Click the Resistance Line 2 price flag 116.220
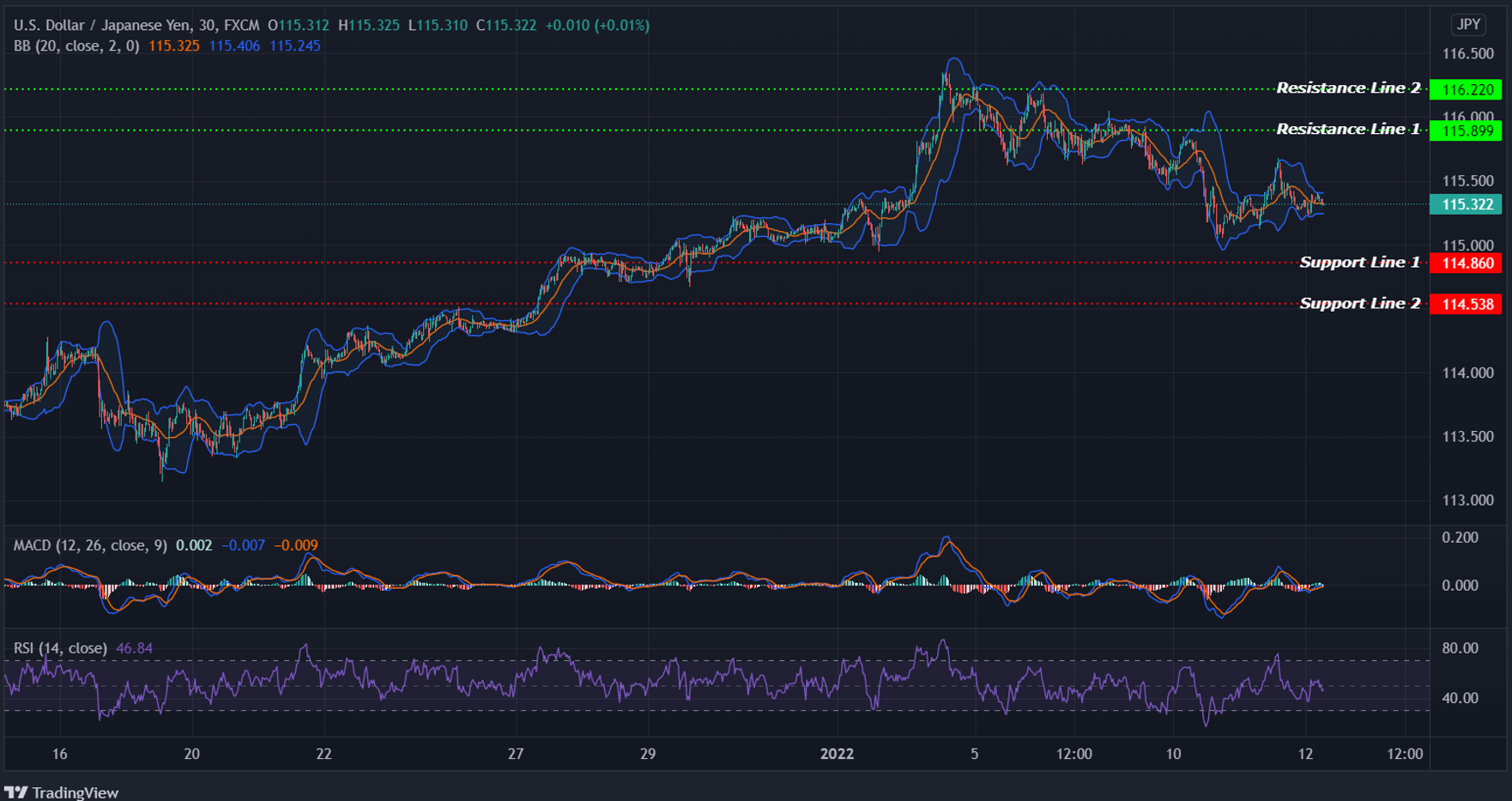Viewport: 1512px width, 801px height. (x=1464, y=88)
